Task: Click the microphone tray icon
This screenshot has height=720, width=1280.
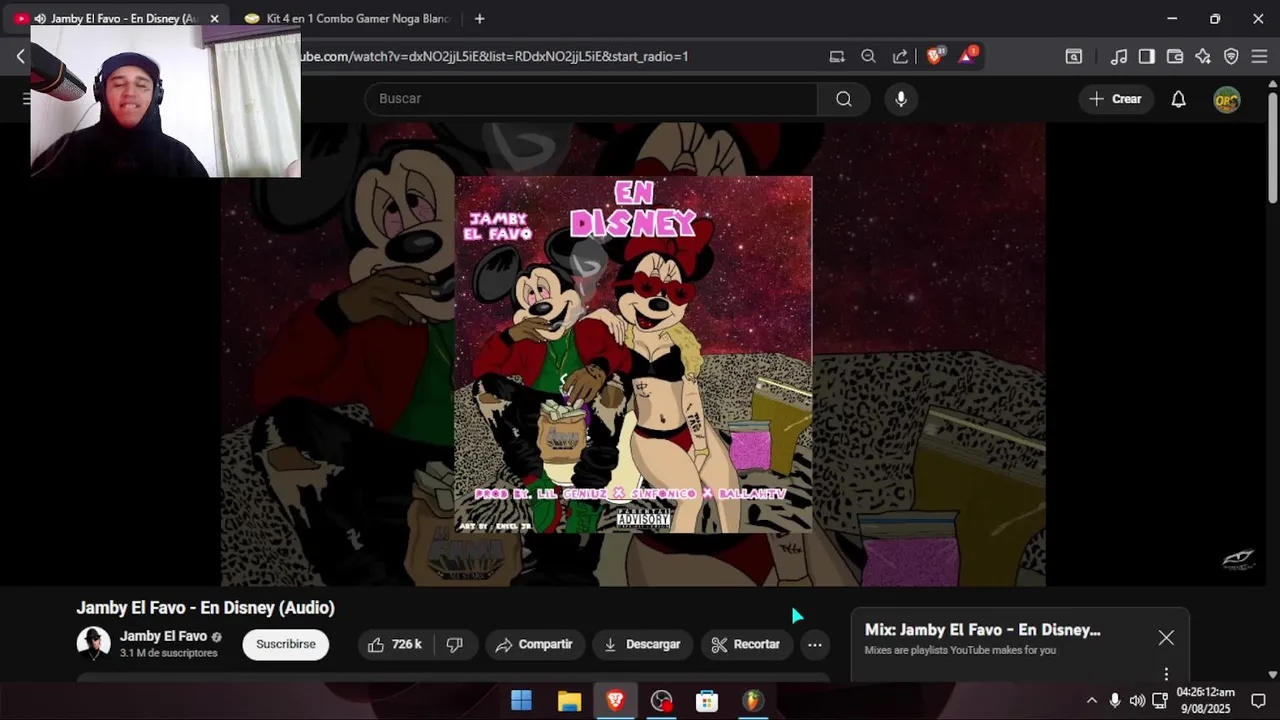Action: click(1115, 701)
